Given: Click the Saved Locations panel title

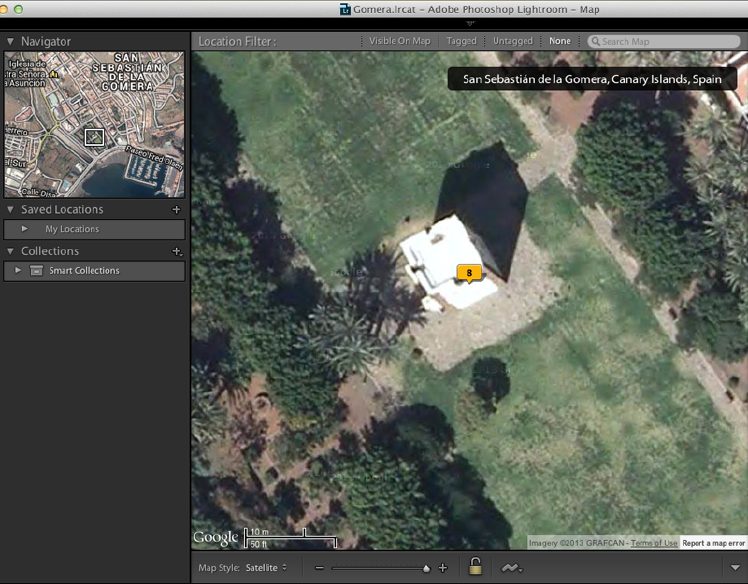Looking at the screenshot, I should [62, 209].
